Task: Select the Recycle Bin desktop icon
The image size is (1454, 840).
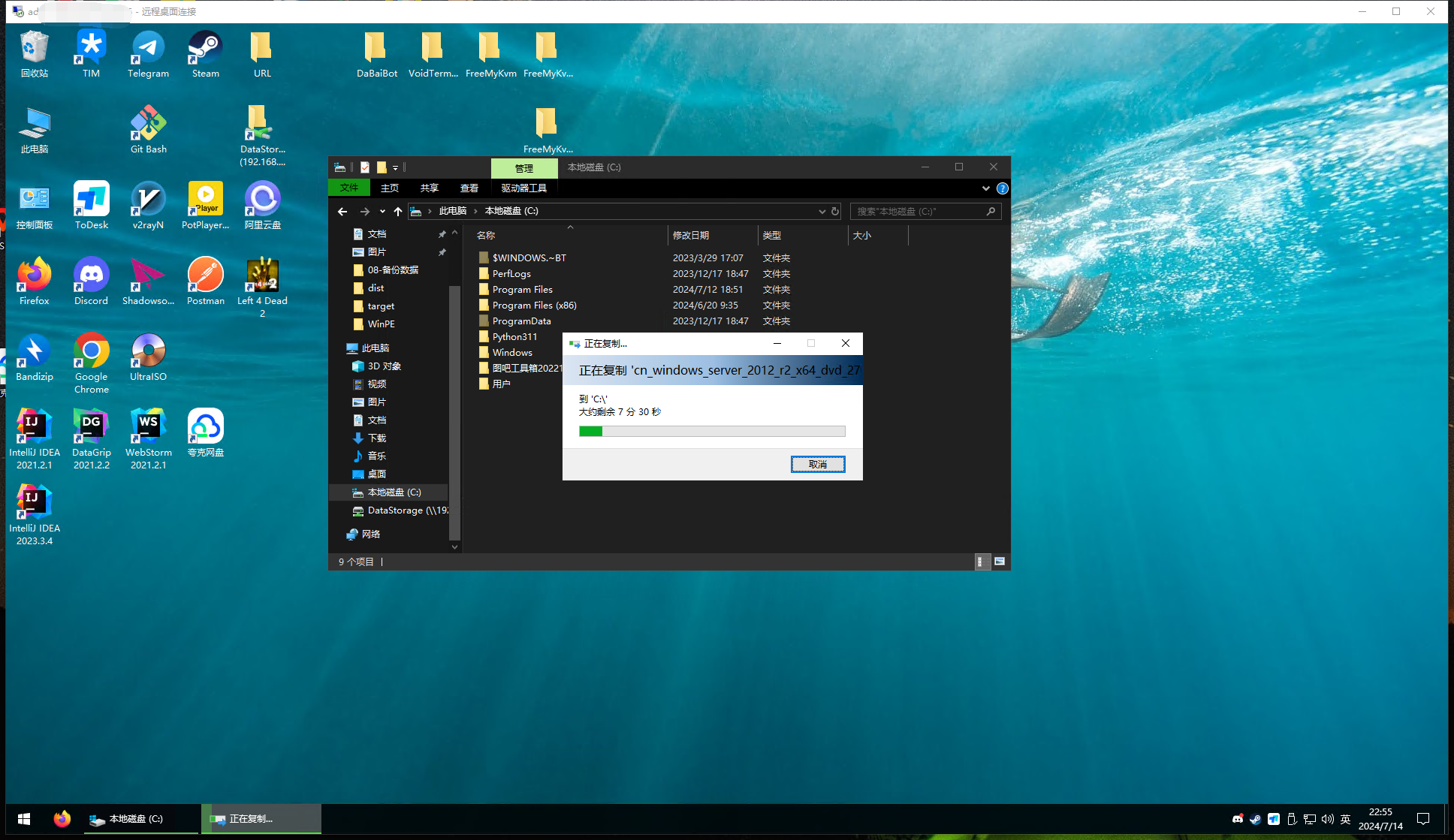Action: pos(34,54)
